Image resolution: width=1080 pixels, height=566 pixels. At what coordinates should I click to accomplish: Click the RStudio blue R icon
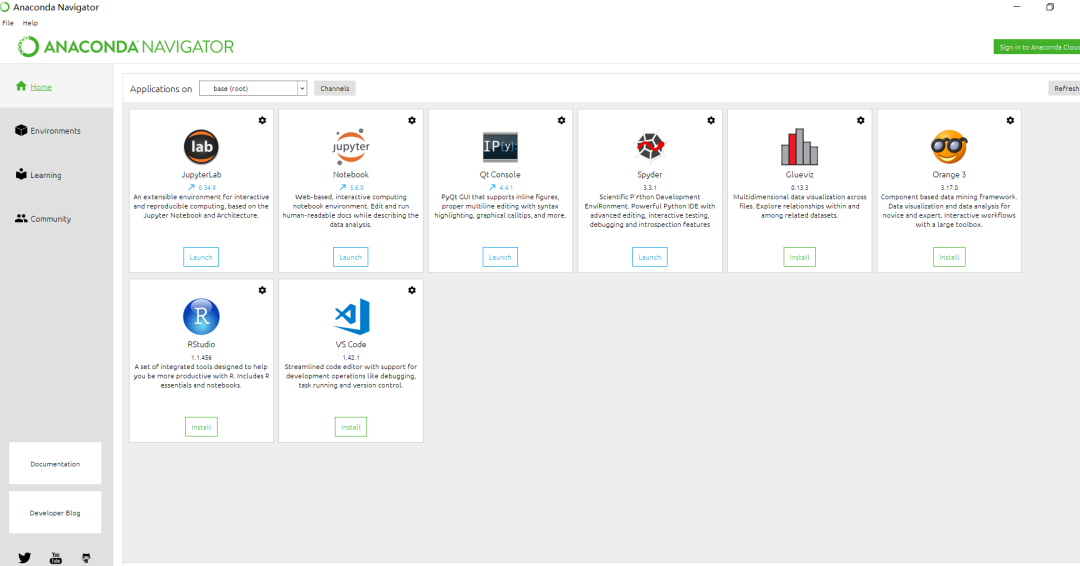(x=201, y=316)
